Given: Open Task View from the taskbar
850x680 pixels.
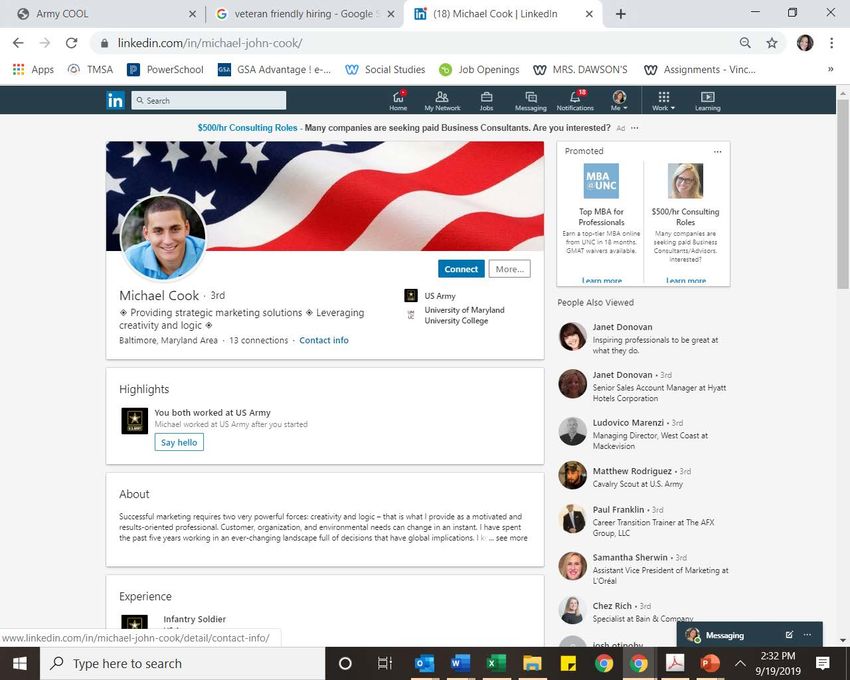Looking at the screenshot, I should tap(384, 663).
